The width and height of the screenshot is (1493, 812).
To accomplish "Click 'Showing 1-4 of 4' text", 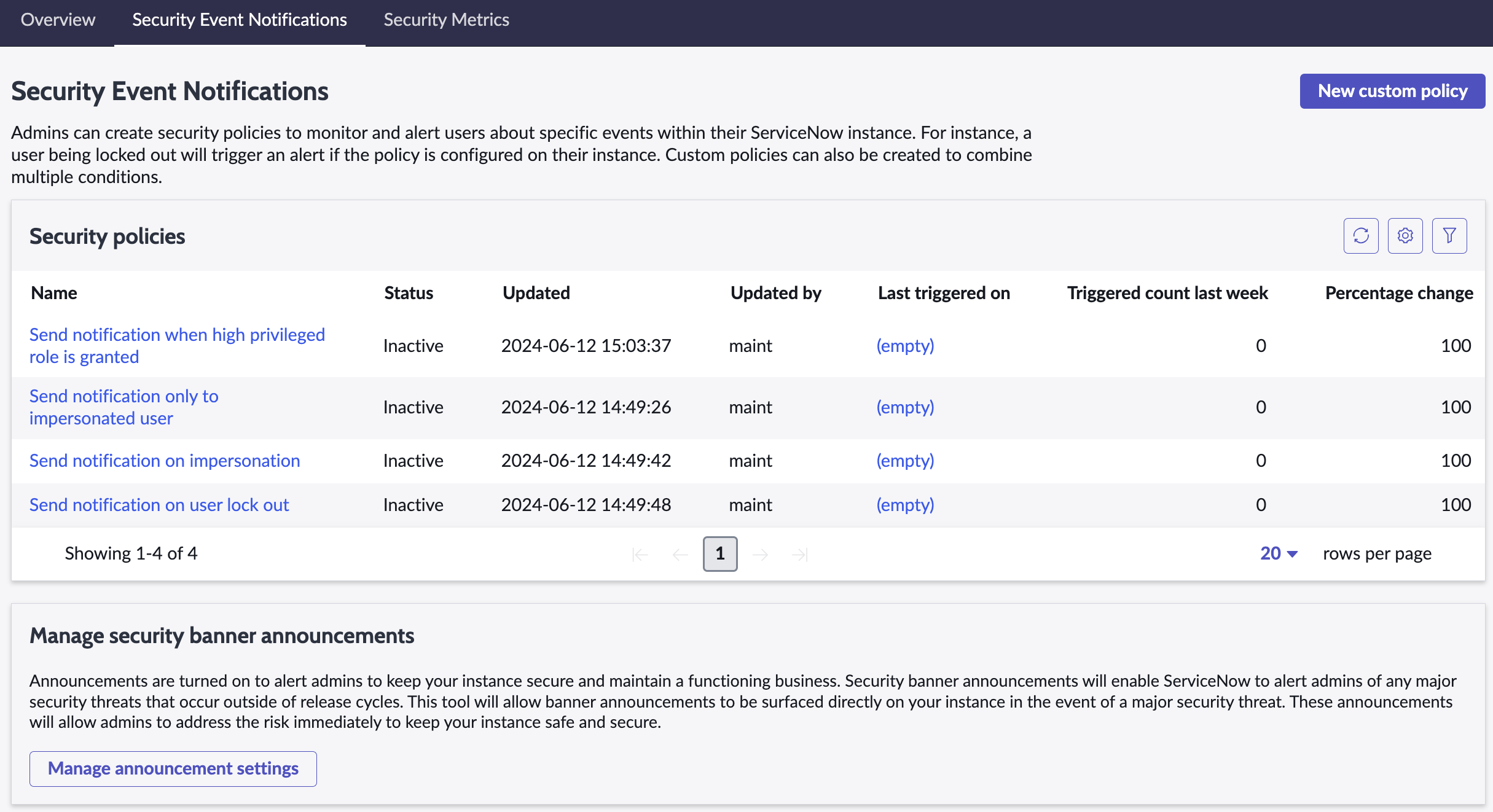I will [x=131, y=553].
